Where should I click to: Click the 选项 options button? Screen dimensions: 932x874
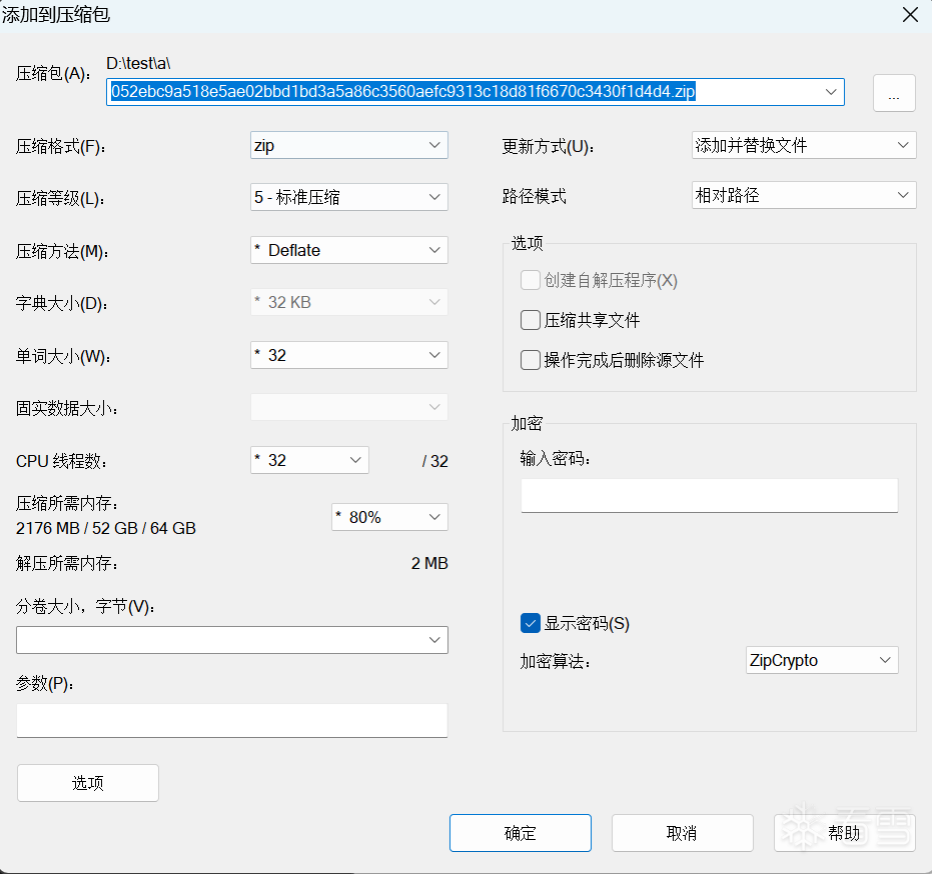(x=87, y=783)
